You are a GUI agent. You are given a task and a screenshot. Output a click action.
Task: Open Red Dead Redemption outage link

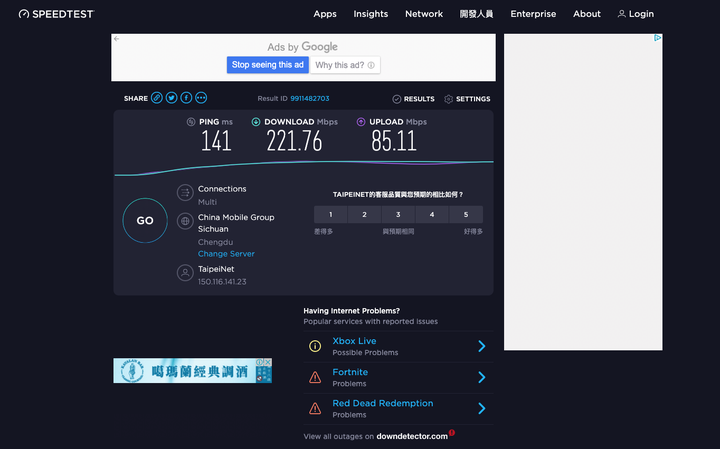pyautogui.click(x=382, y=403)
